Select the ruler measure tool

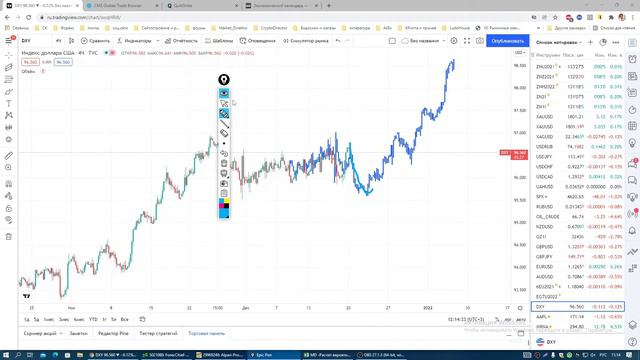(9, 156)
